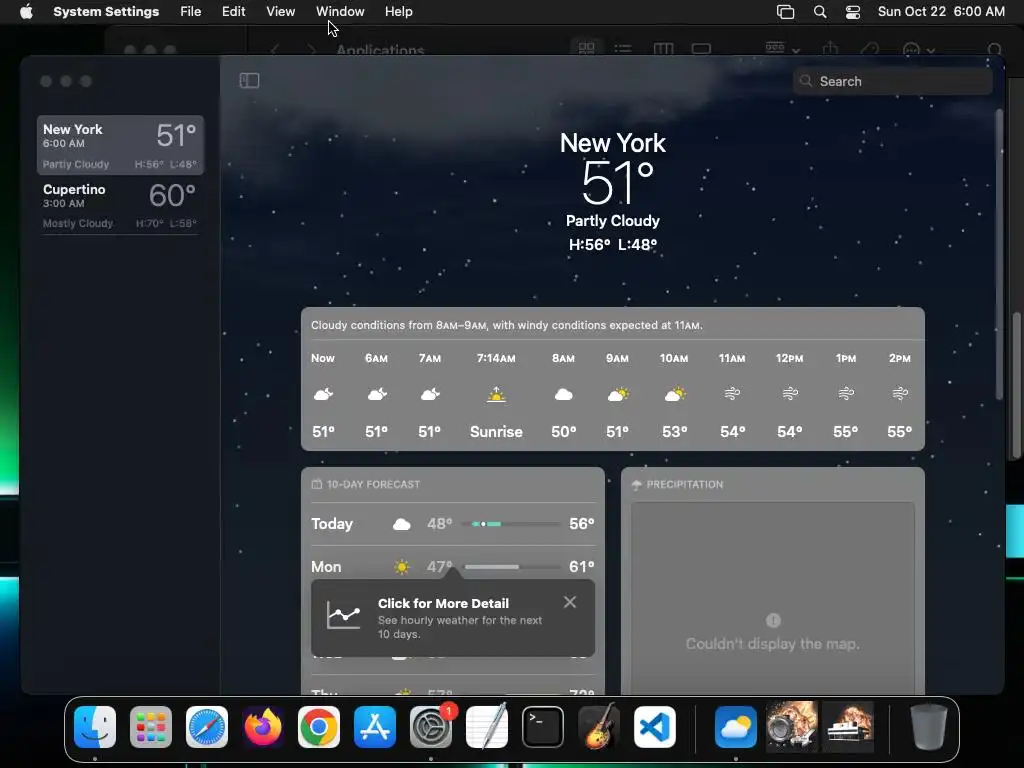Click the Search field in Weather
The image size is (1024, 768).
pyautogui.click(x=892, y=81)
